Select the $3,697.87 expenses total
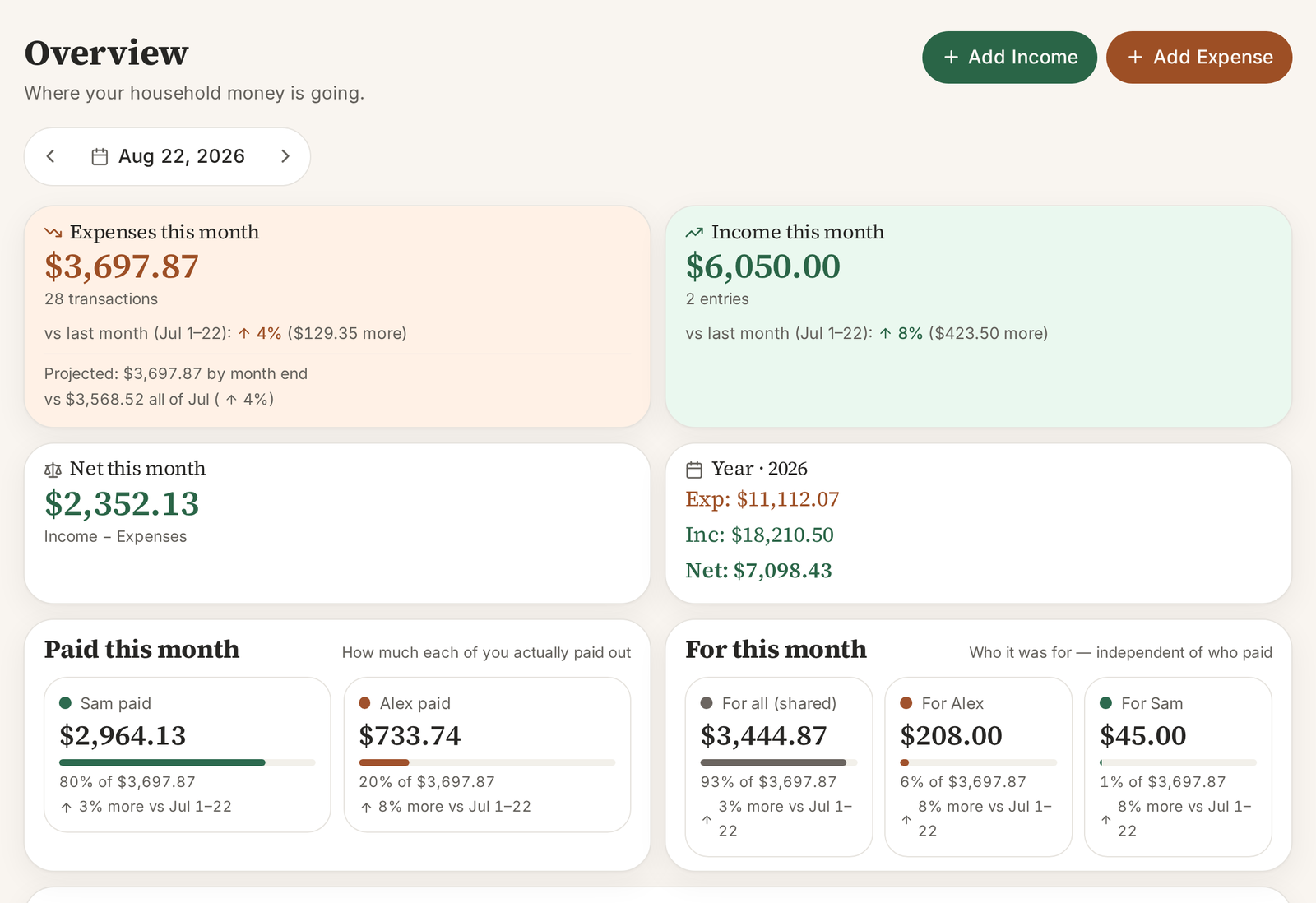 (x=122, y=266)
